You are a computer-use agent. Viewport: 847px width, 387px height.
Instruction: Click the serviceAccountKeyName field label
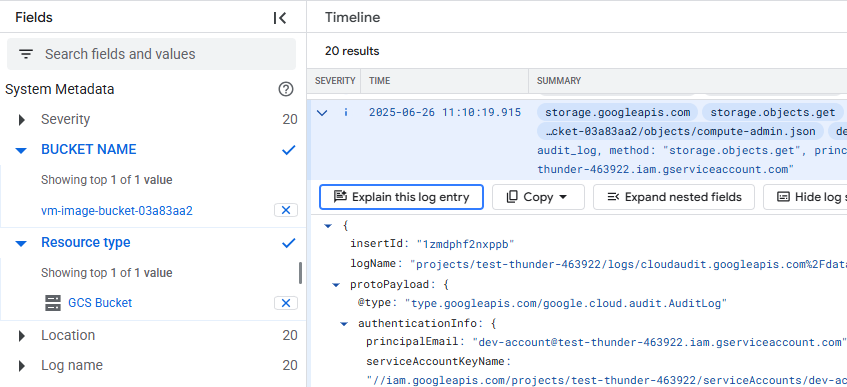point(439,362)
